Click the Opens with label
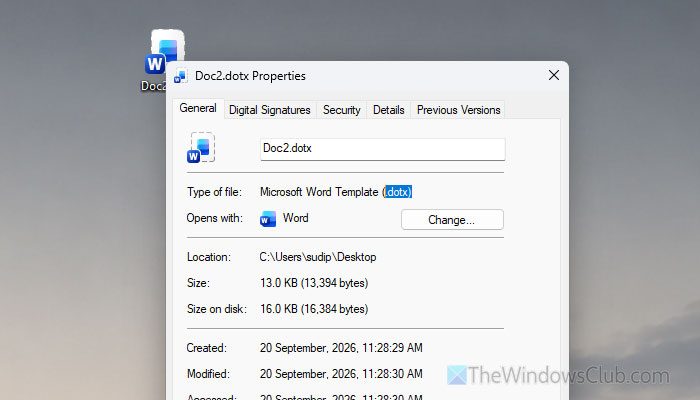The image size is (700, 400). (215, 218)
